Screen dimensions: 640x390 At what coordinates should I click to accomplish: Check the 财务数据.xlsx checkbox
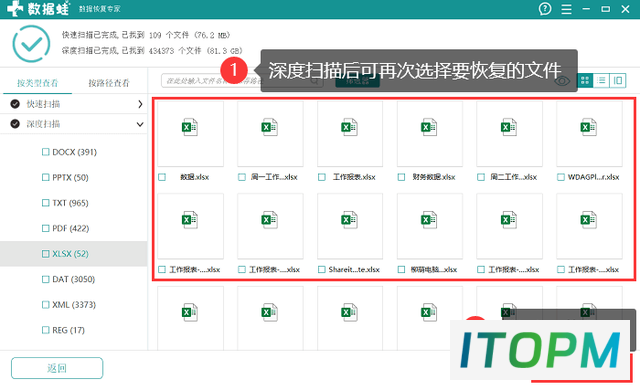pos(402,177)
